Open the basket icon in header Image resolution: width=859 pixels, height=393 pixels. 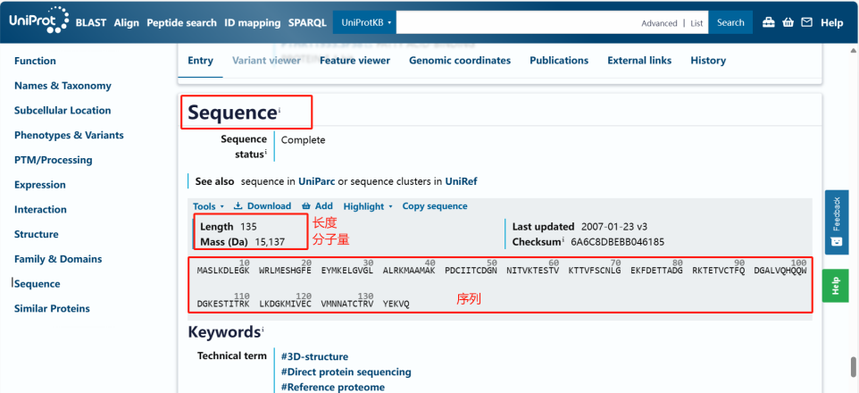pos(788,22)
